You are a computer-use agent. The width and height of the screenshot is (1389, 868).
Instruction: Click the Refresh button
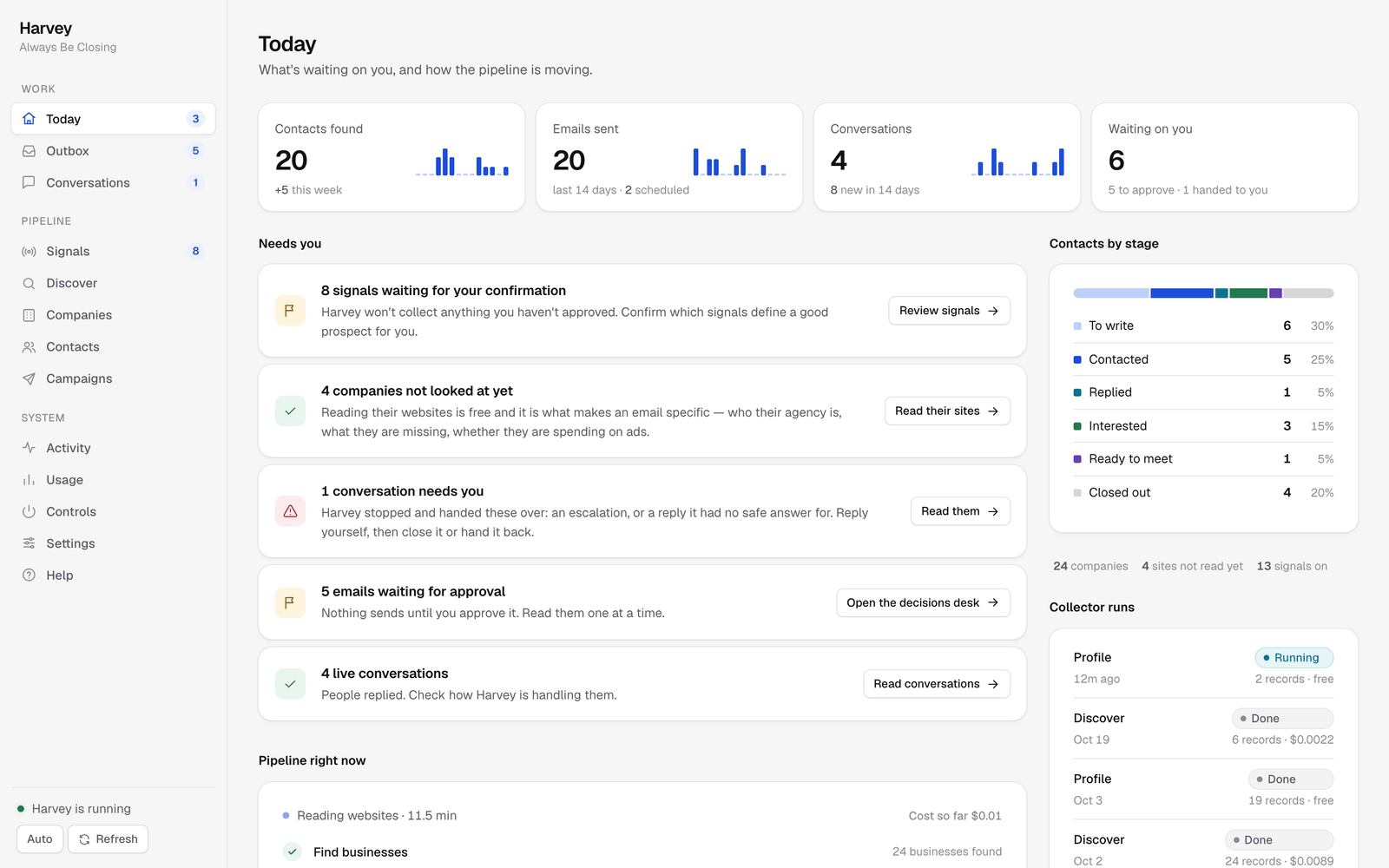click(x=109, y=839)
